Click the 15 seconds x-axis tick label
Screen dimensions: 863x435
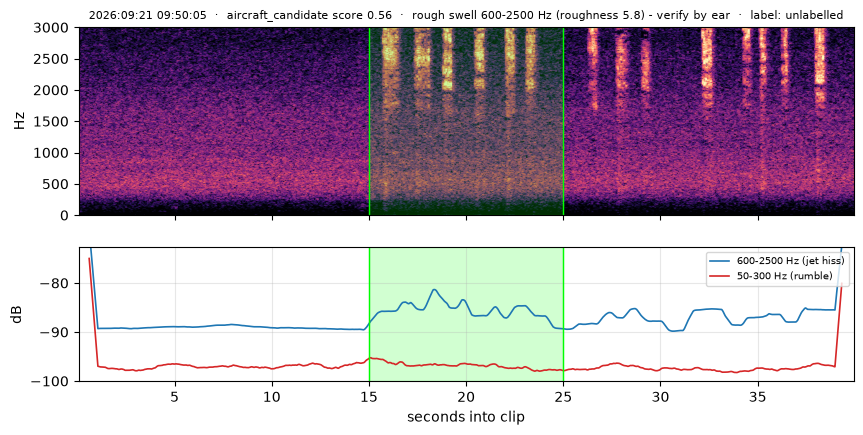tap(369, 396)
